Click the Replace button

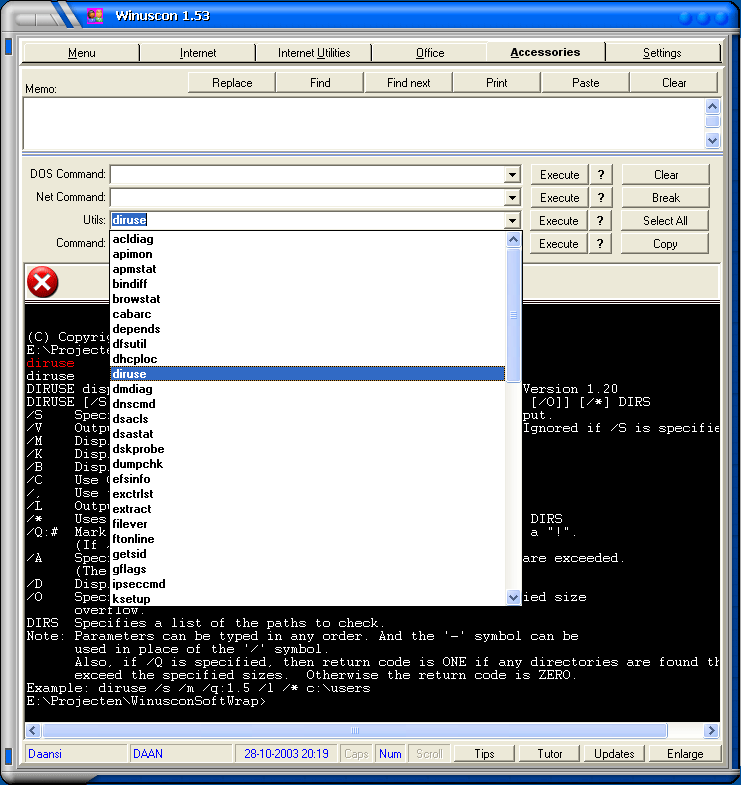tap(232, 83)
